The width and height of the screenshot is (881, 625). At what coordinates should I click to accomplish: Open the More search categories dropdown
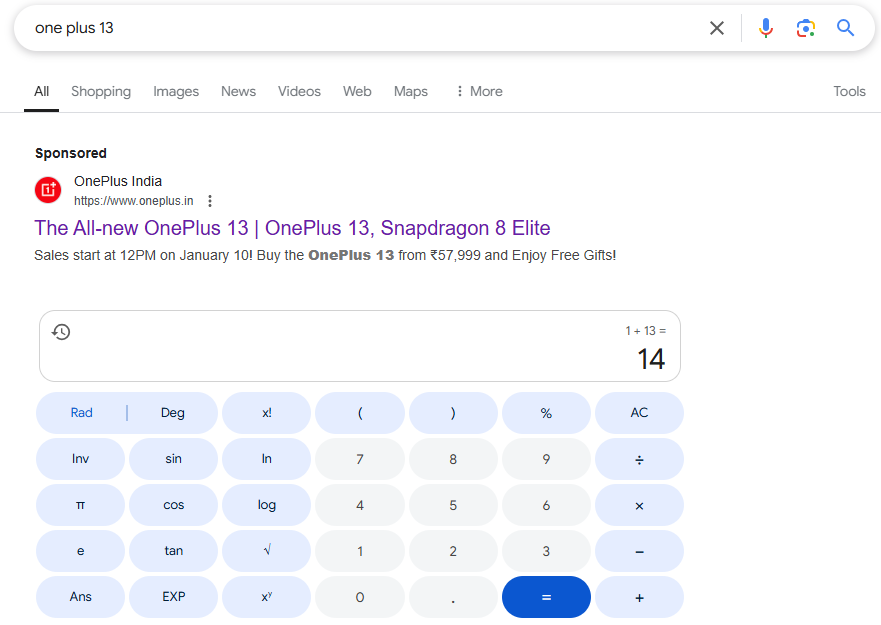(478, 91)
